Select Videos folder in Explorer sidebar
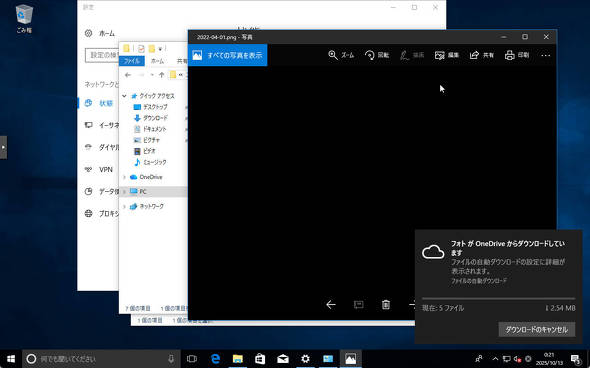590x368 pixels. tap(145, 151)
